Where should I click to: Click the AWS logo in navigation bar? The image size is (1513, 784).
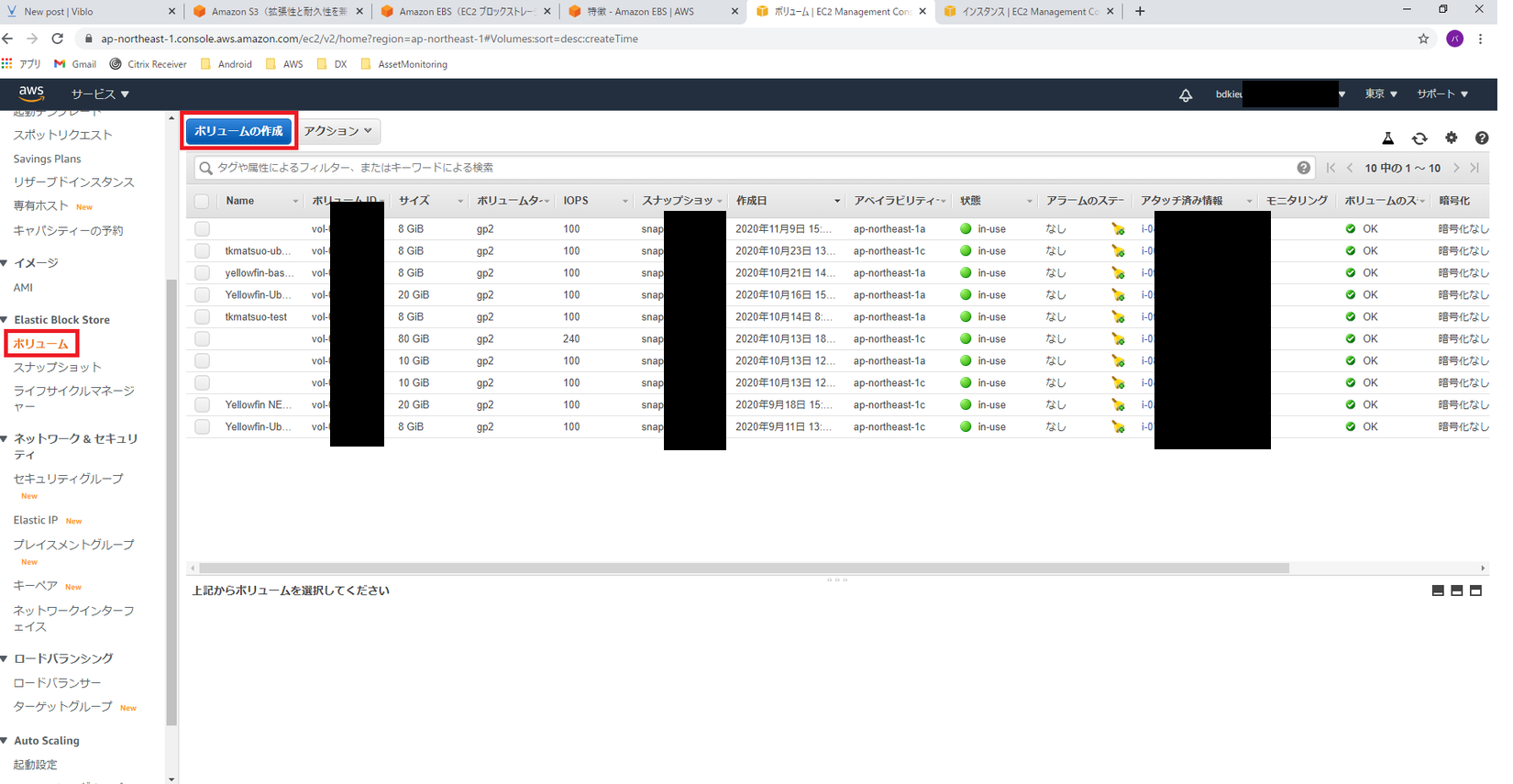pos(31,93)
